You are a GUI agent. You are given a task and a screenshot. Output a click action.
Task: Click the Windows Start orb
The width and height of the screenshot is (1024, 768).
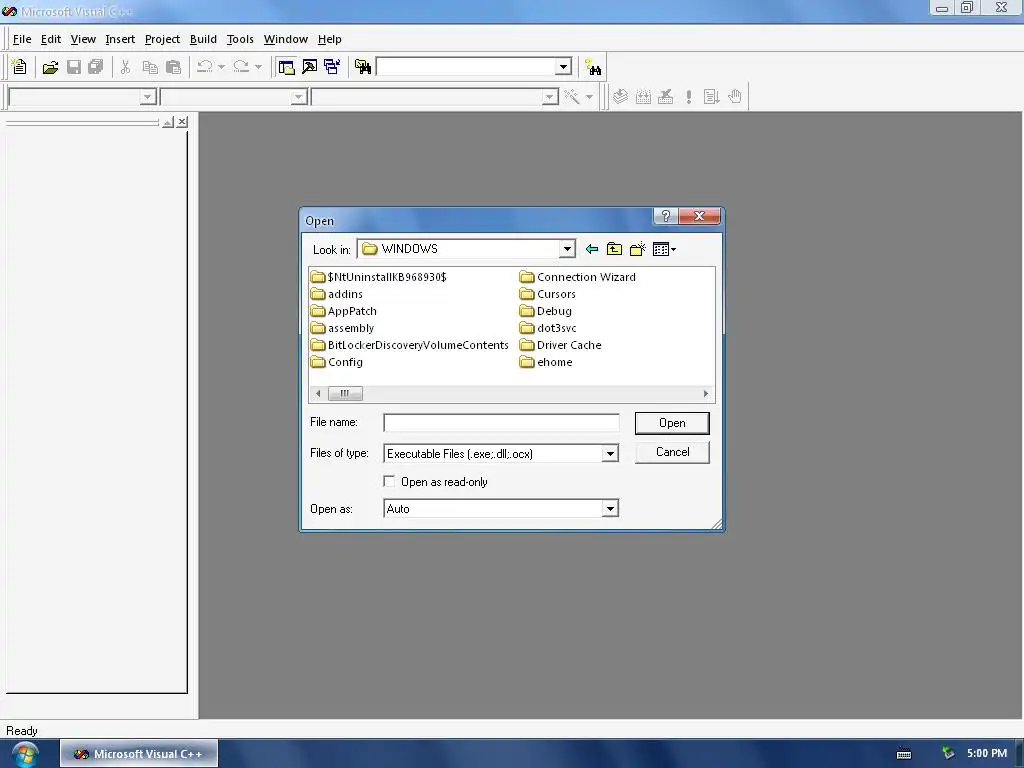coord(24,755)
